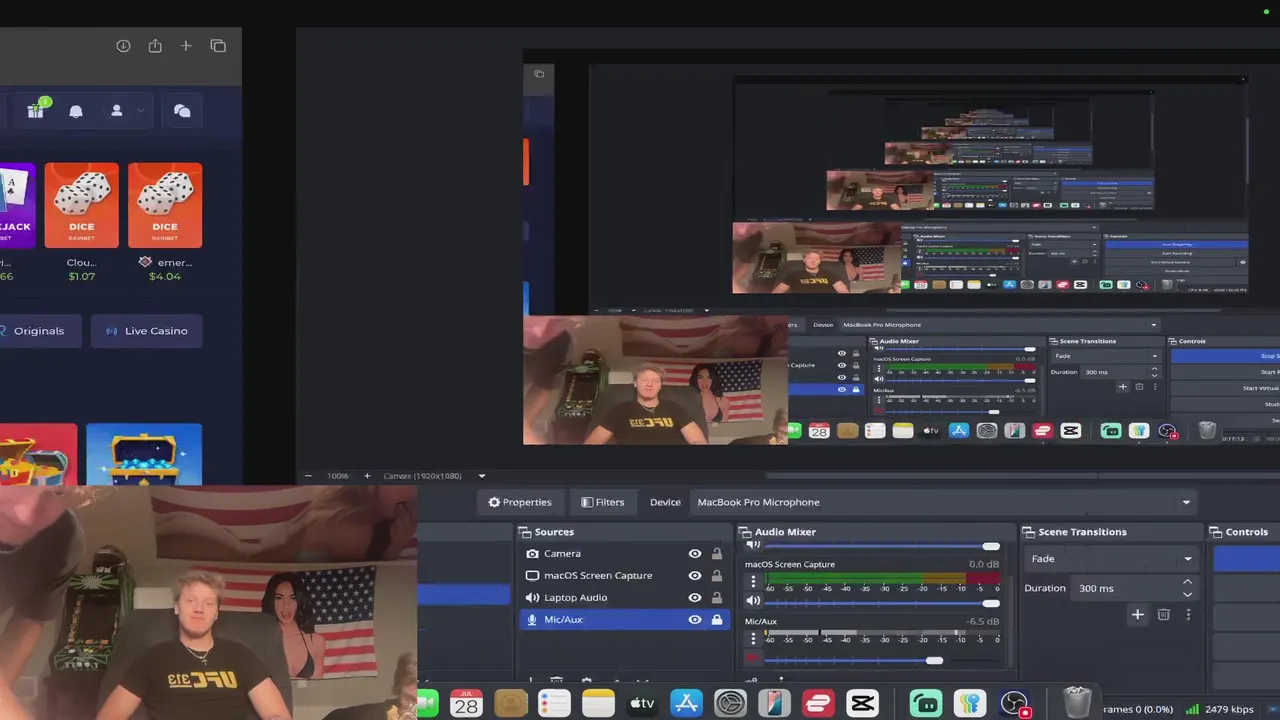Screen dimensions: 1280x720
Task: Hide the macOS Screen Capture source
Action: [x=695, y=576]
